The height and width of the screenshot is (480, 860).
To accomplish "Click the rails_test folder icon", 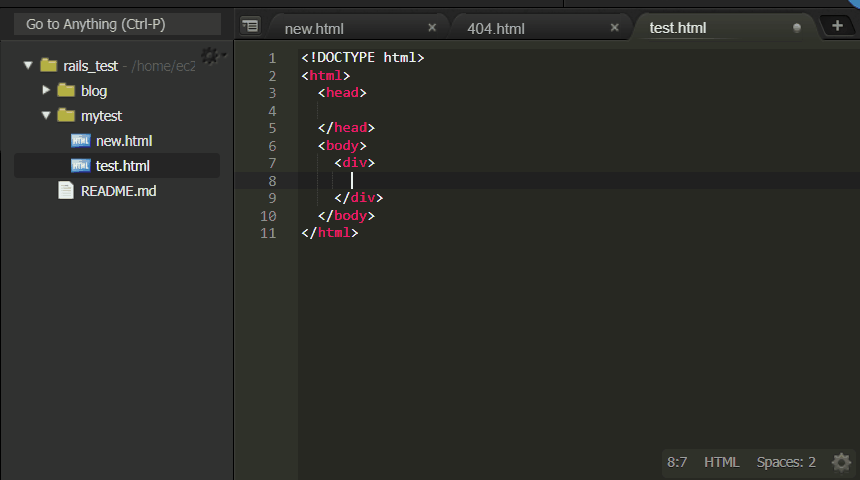I will pos(48,65).
